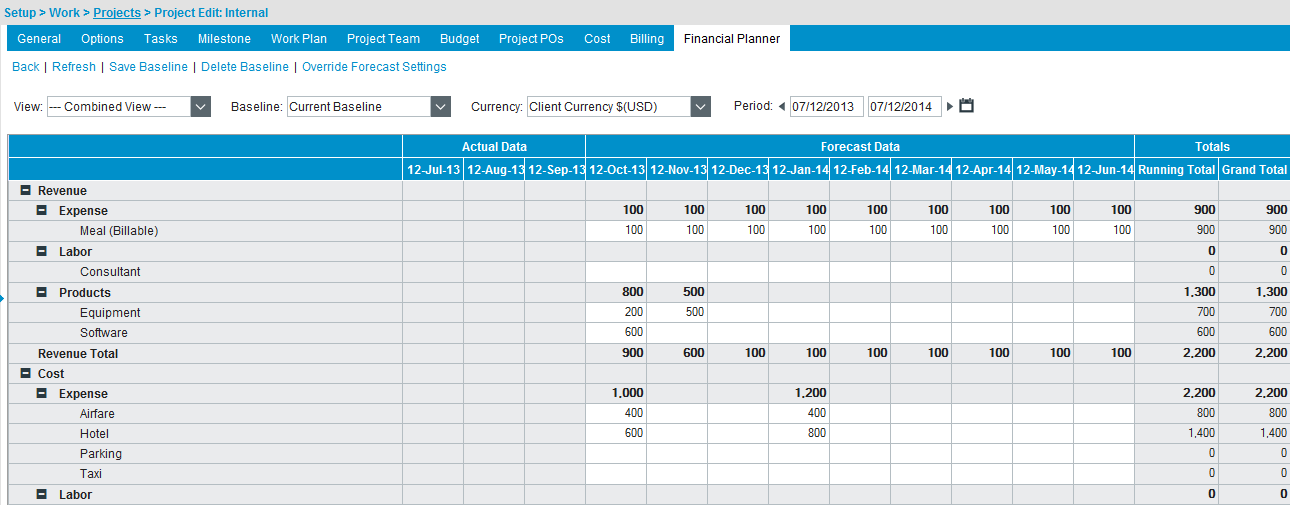Image resolution: width=1290 pixels, height=505 pixels.
Task: Click Consultant cell for 12-Dec-13
Action: coord(738,272)
